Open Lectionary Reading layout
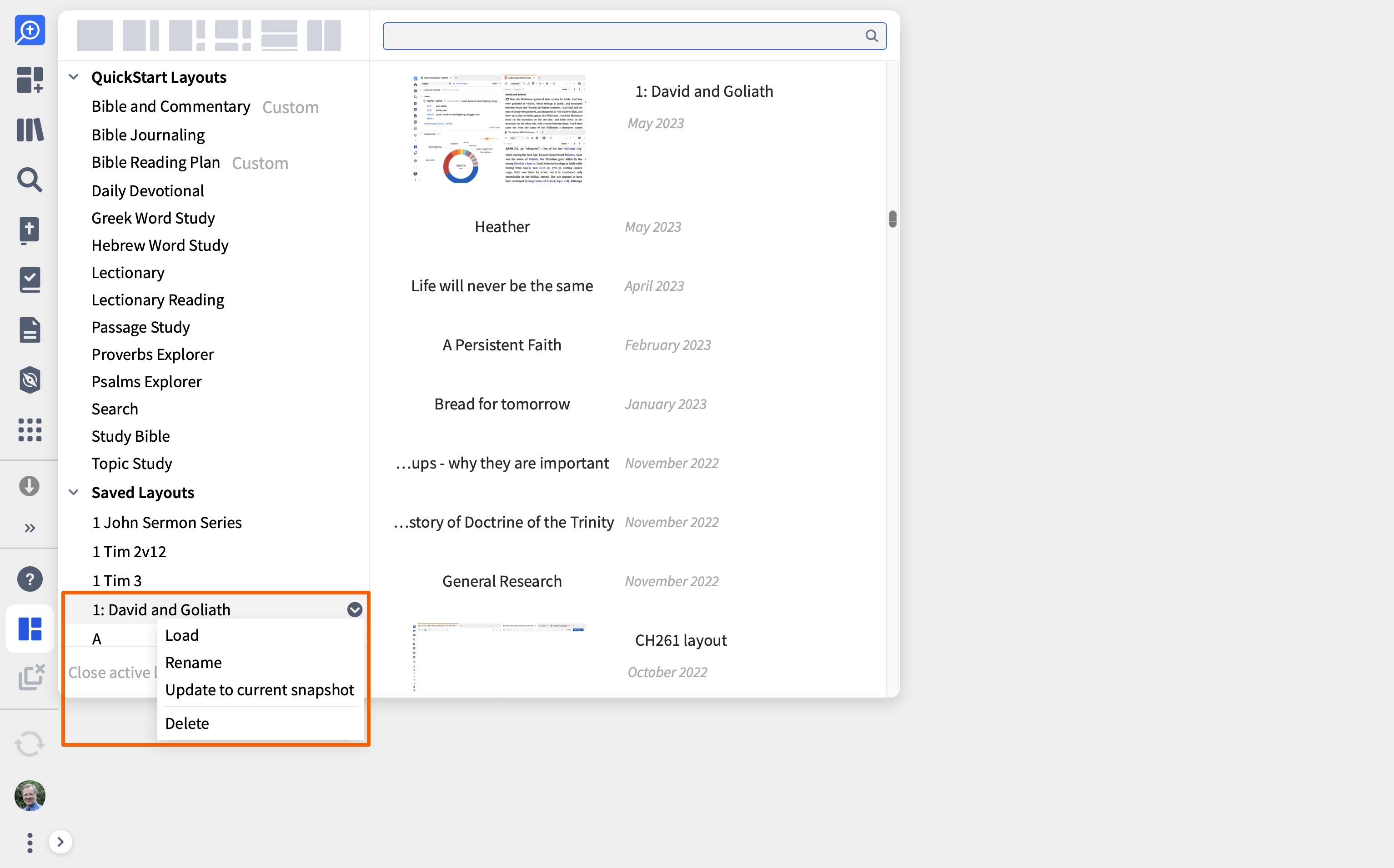 pos(157,299)
